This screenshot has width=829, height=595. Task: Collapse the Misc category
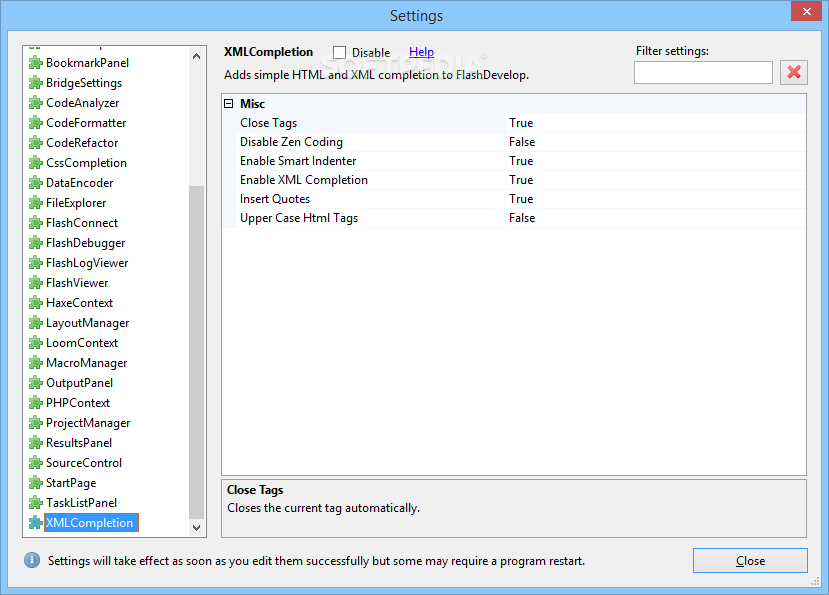click(x=228, y=104)
